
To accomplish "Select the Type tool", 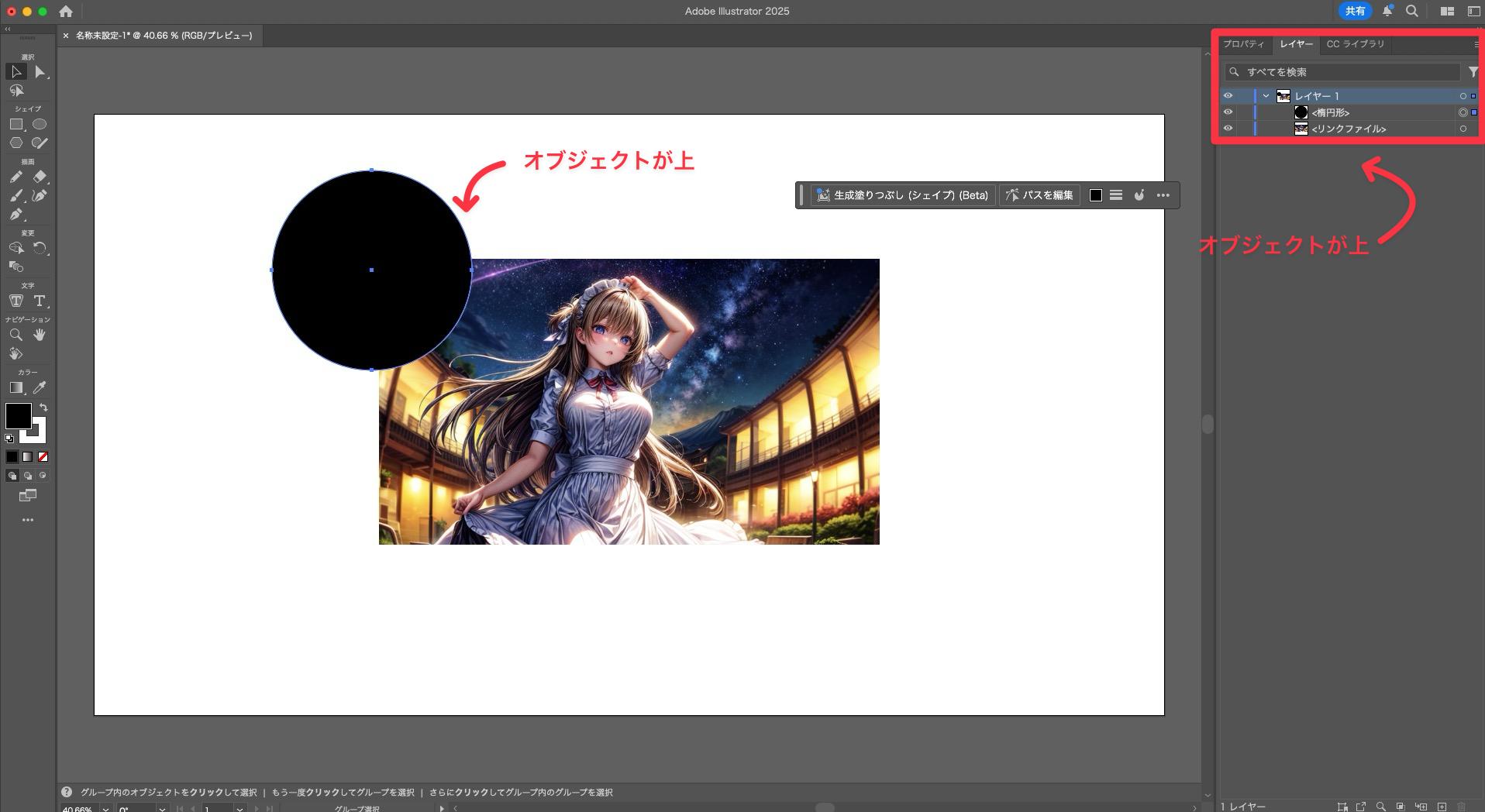I will coord(40,301).
